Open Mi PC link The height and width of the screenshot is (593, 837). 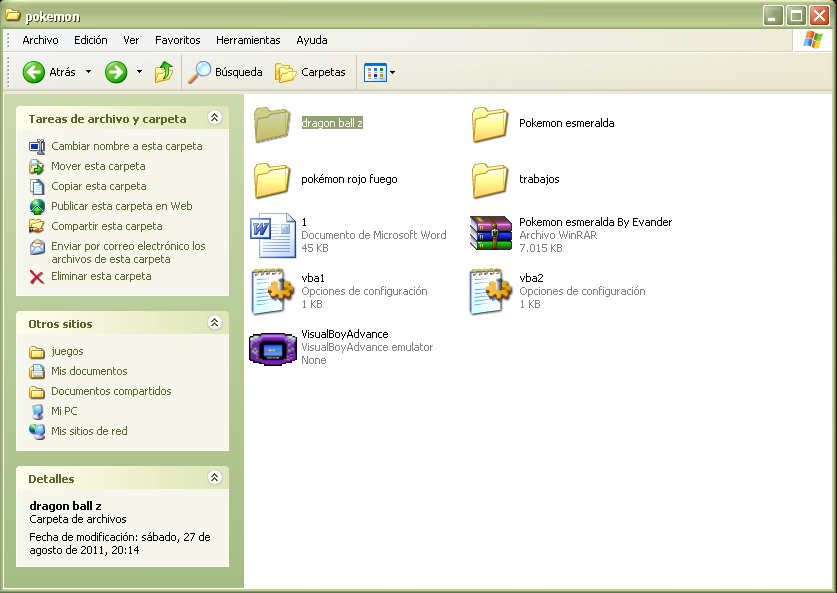coord(64,411)
